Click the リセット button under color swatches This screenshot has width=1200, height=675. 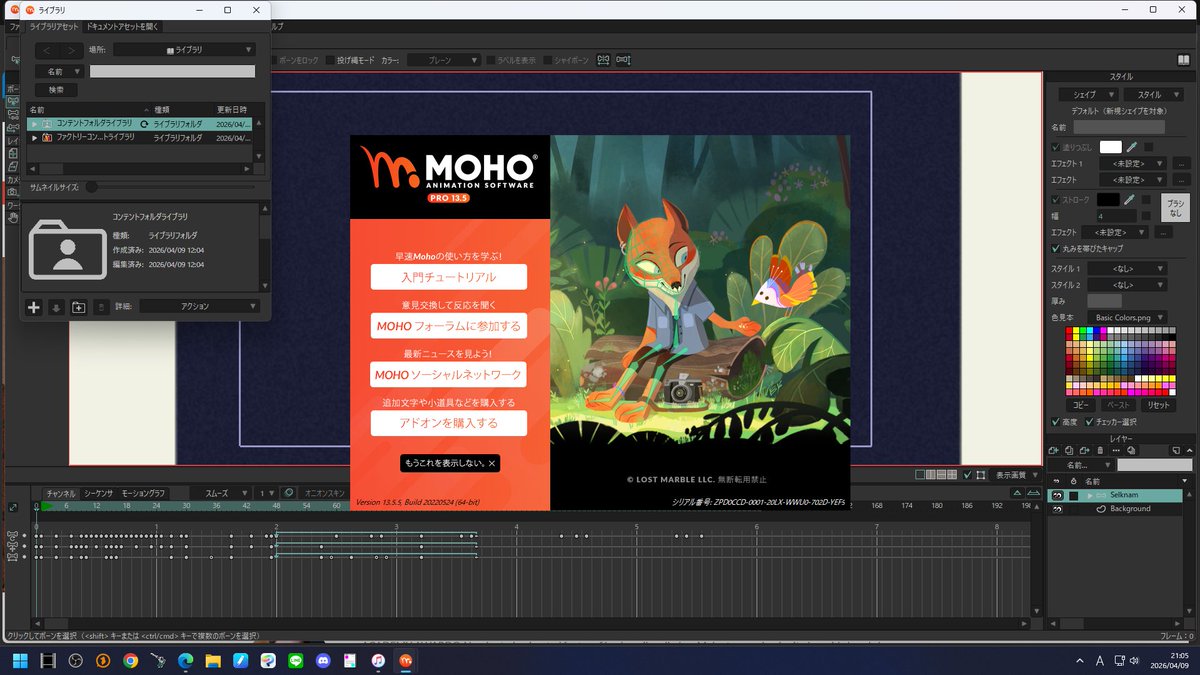click(1159, 405)
